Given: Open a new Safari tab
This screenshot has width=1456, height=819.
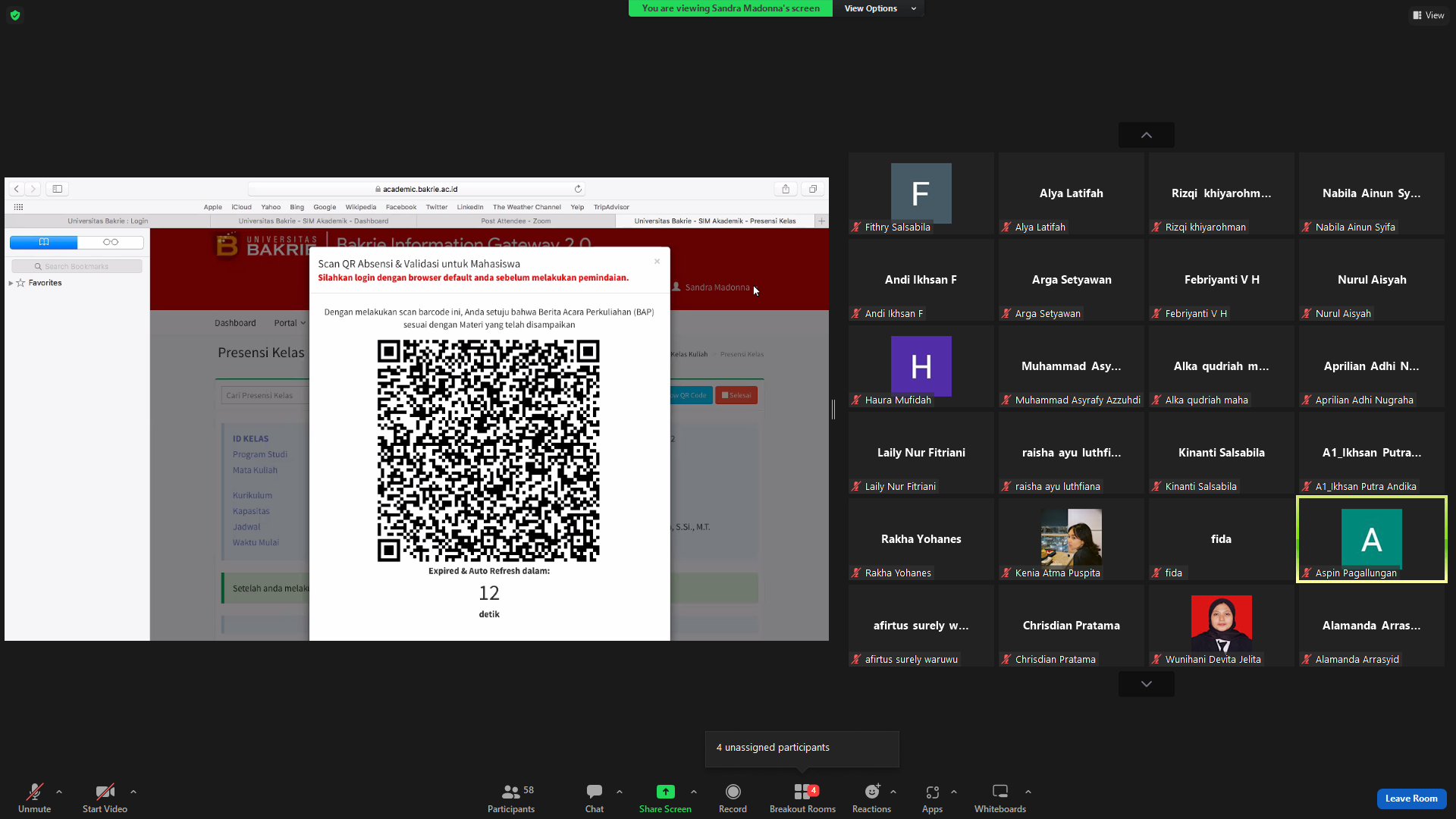Looking at the screenshot, I should (x=821, y=221).
